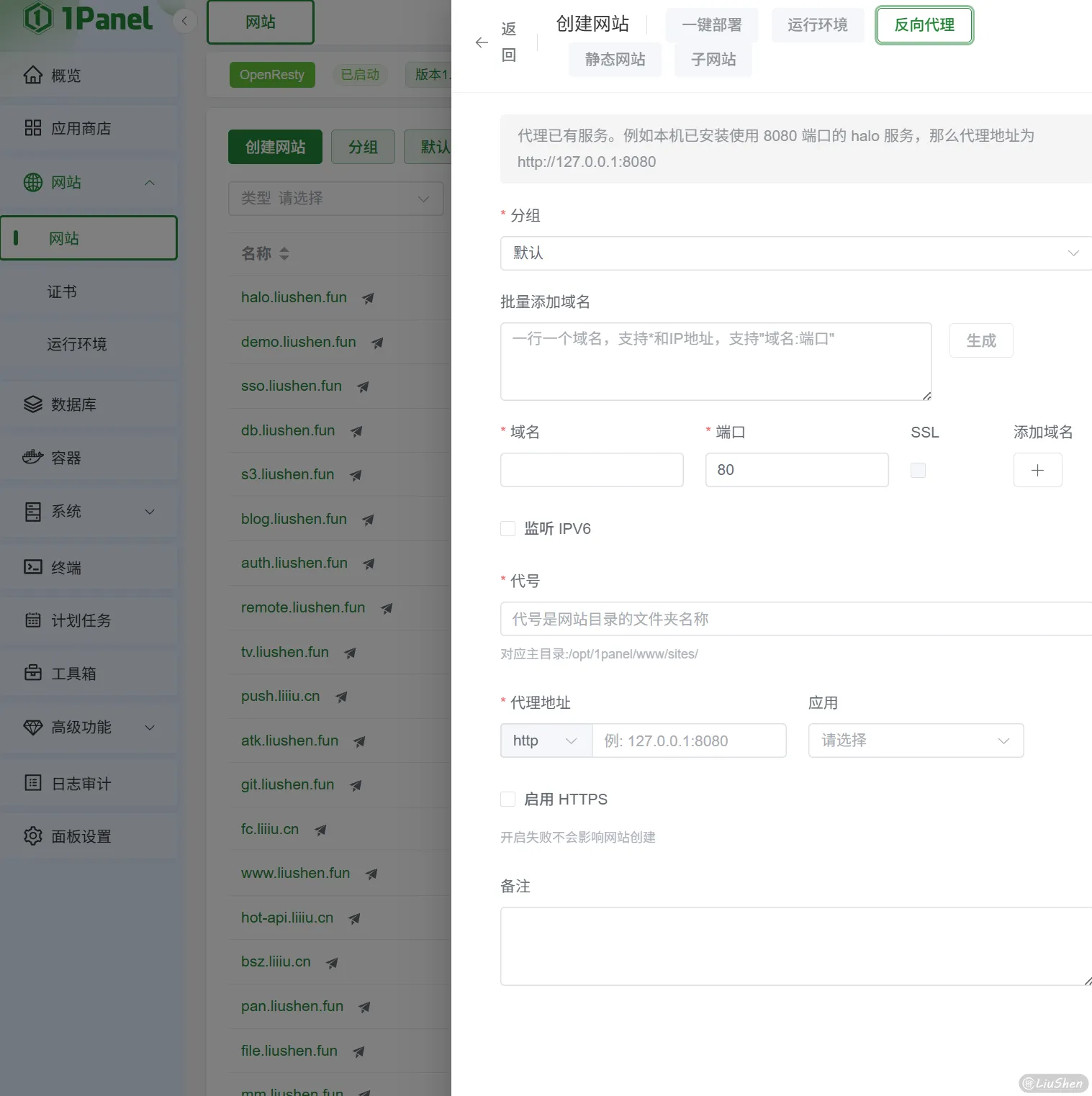
Task: Check the 启用 HTTPS checkbox
Action: pos(508,800)
